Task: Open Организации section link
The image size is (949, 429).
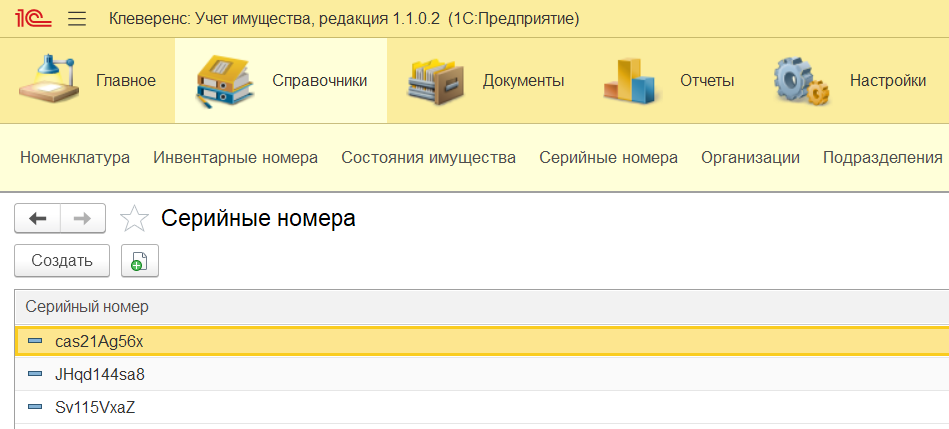Action: point(750,158)
